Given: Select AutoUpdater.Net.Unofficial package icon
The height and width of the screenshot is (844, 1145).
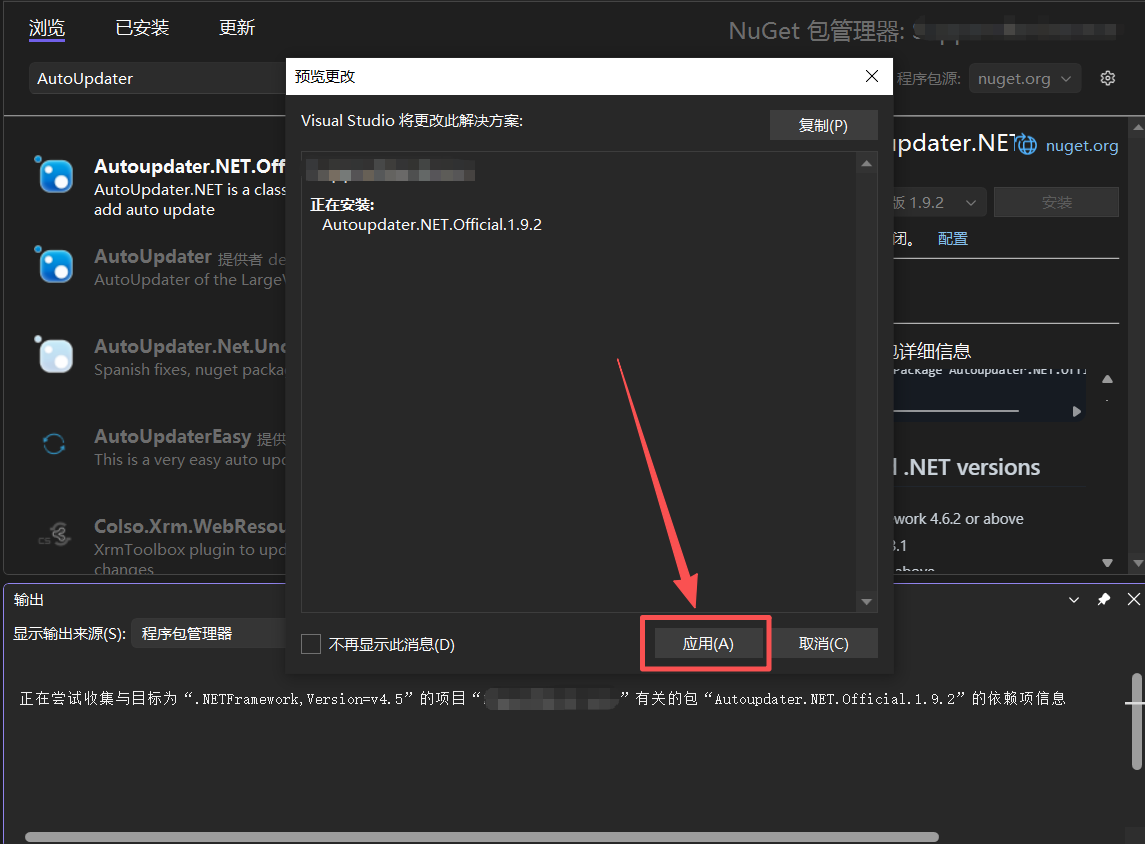Looking at the screenshot, I should tap(55, 355).
